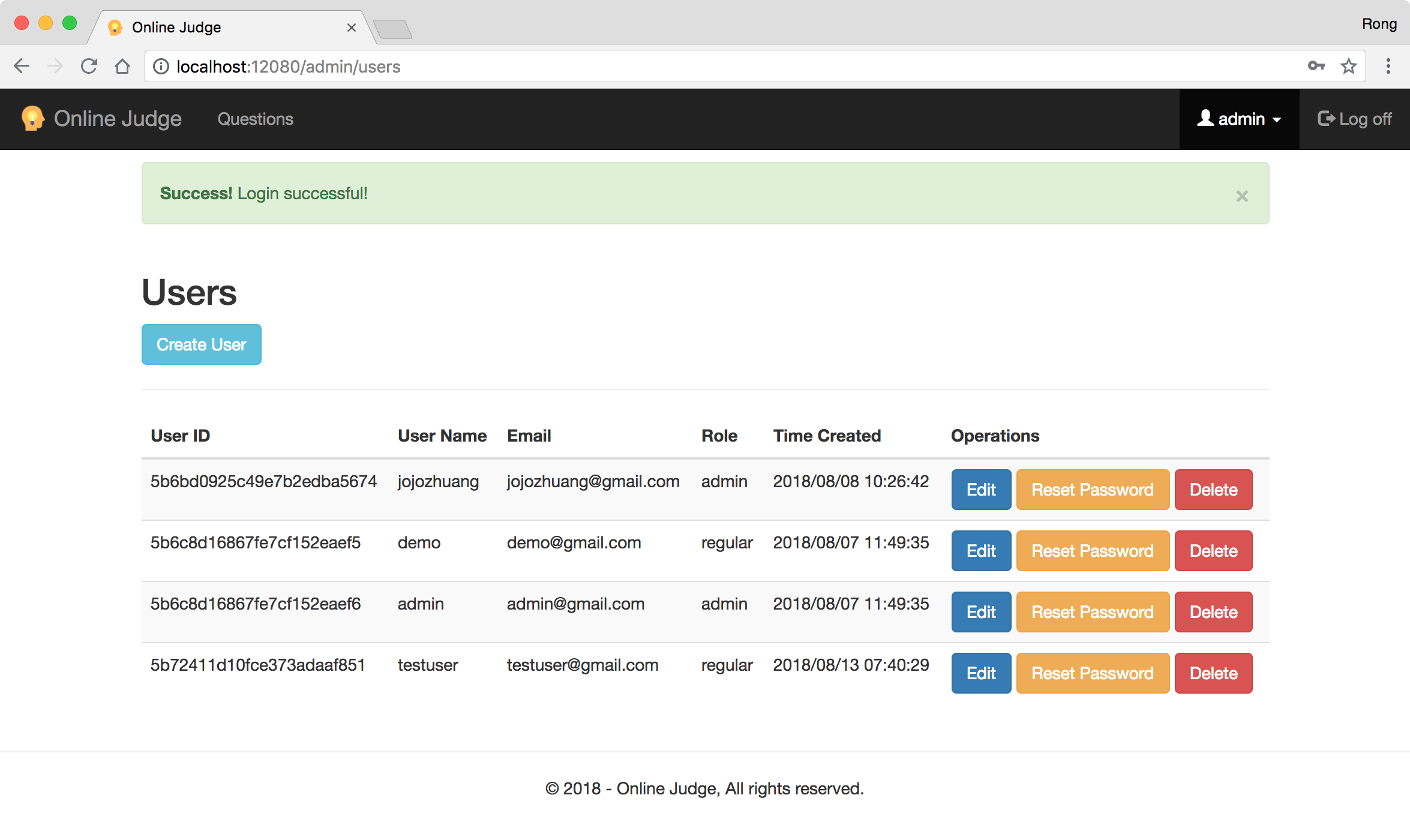Click the Online Judge lightbulb logo
The image size is (1410, 840).
[32, 118]
